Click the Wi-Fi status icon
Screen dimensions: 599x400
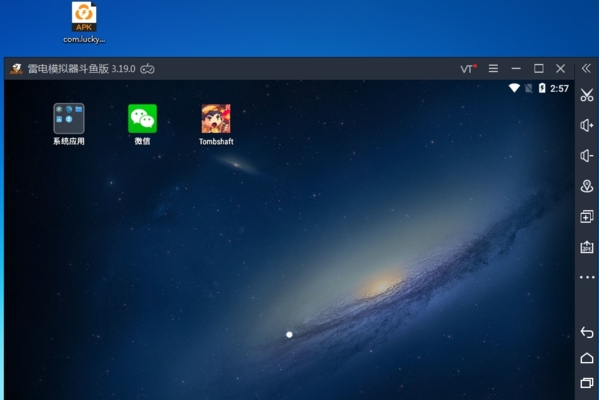tap(514, 88)
